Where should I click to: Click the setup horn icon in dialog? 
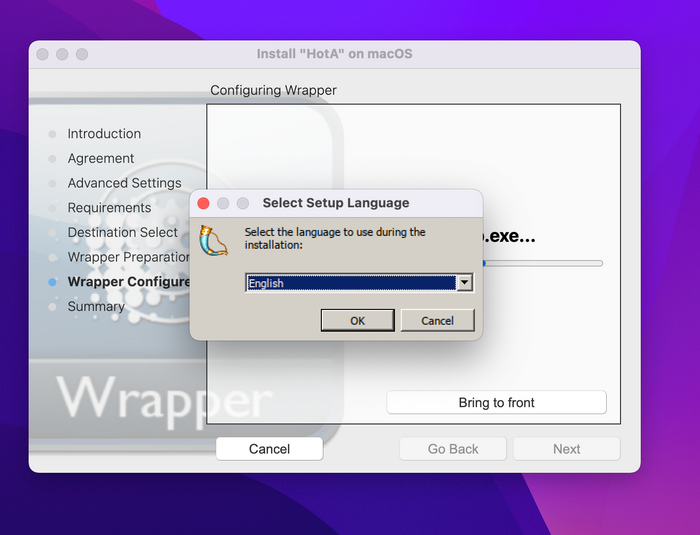[213, 241]
